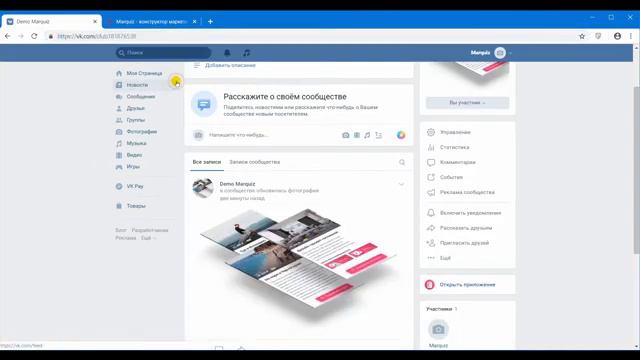Click Открыть приложение button

467,284
